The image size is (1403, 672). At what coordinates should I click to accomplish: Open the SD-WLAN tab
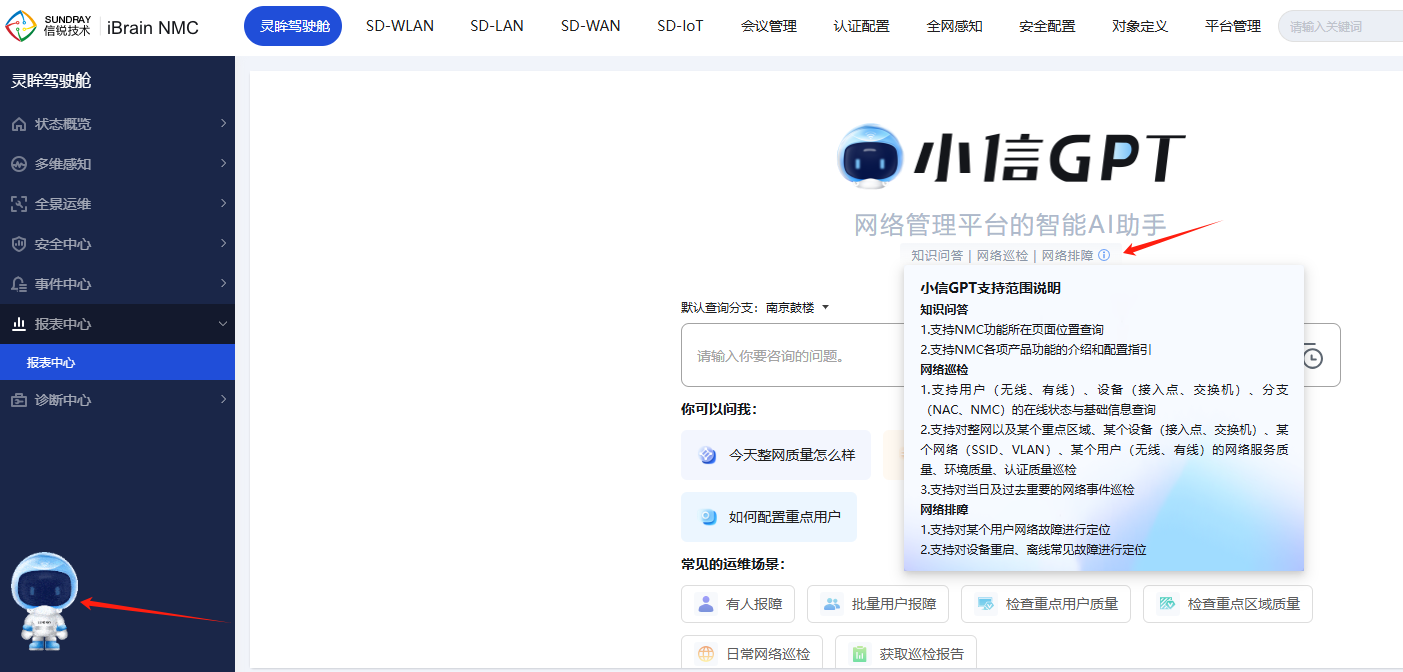[400, 26]
